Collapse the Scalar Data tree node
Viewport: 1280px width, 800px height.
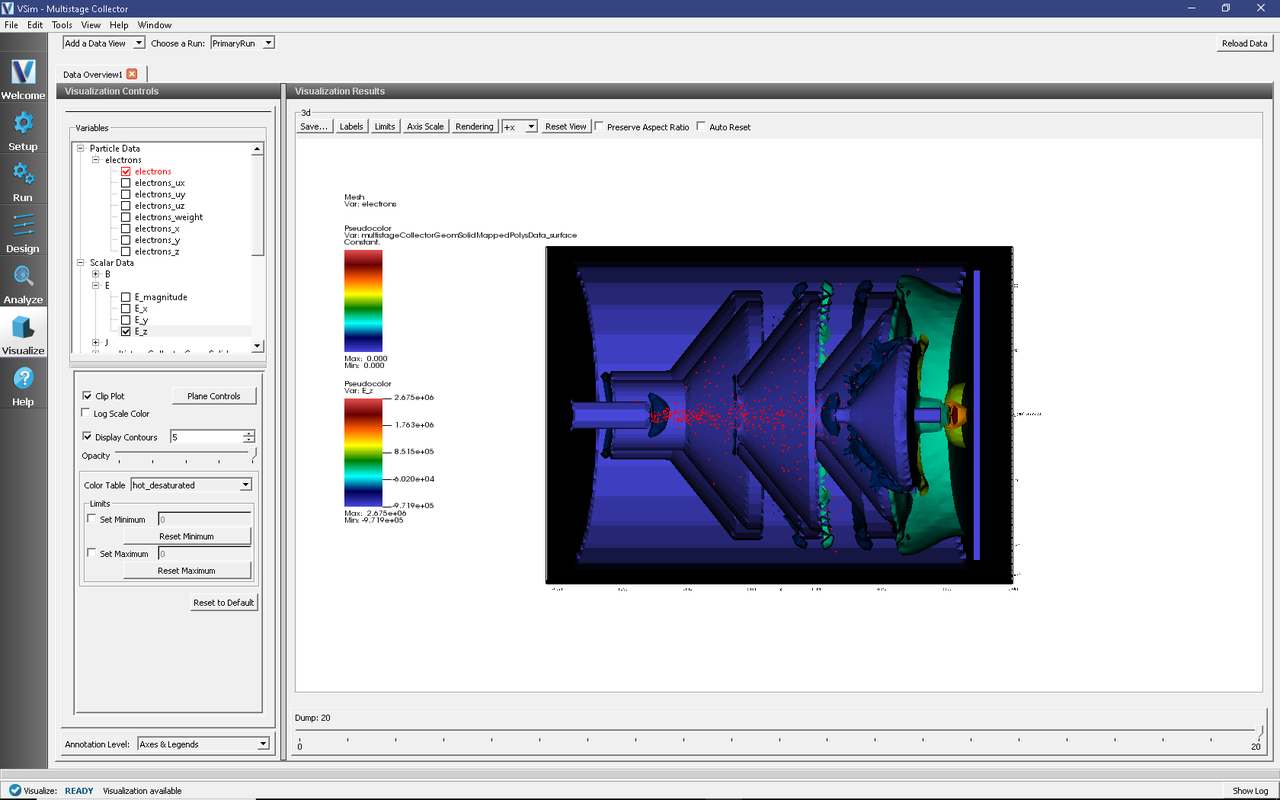click(x=79, y=263)
